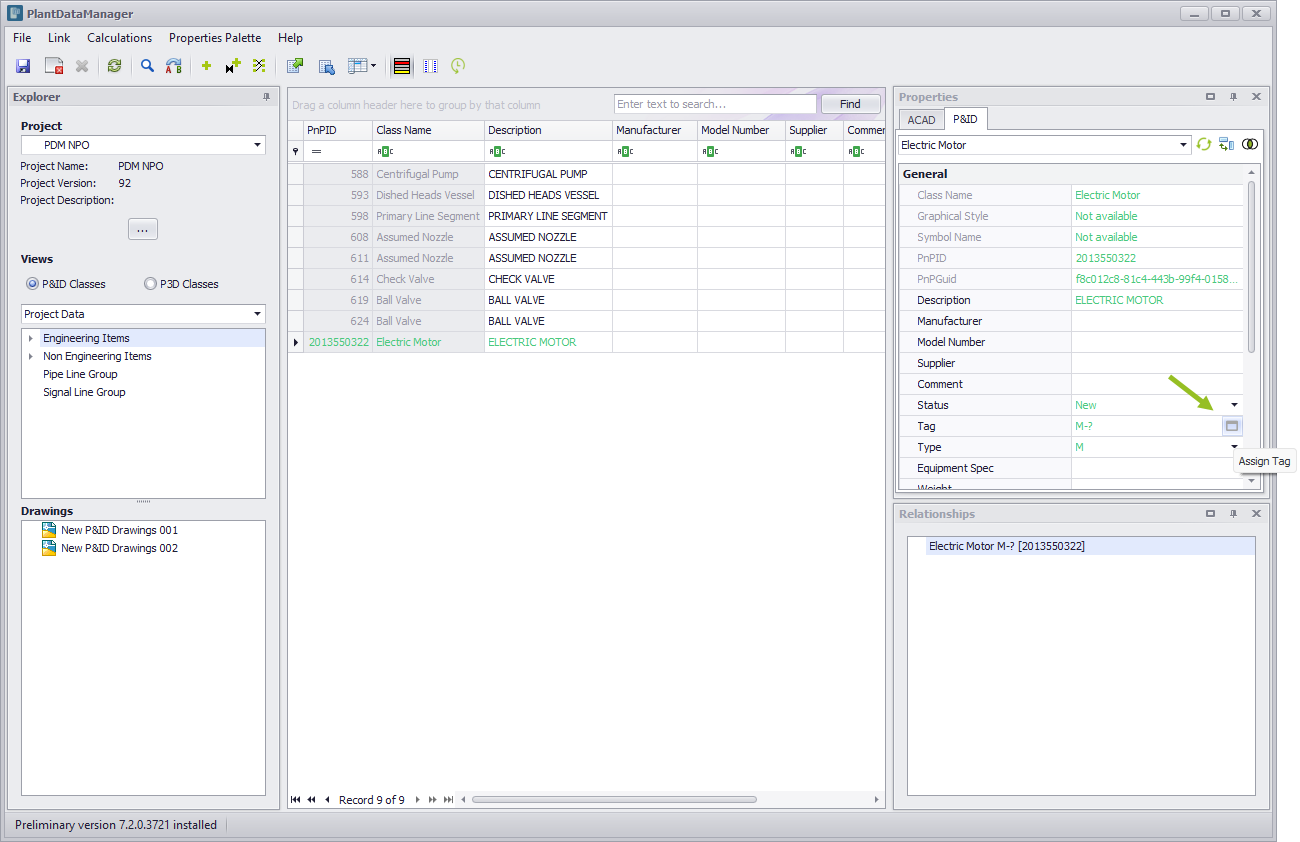Expand the Engineering Items tree node
The width and height of the screenshot is (1300, 842).
coord(31,339)
